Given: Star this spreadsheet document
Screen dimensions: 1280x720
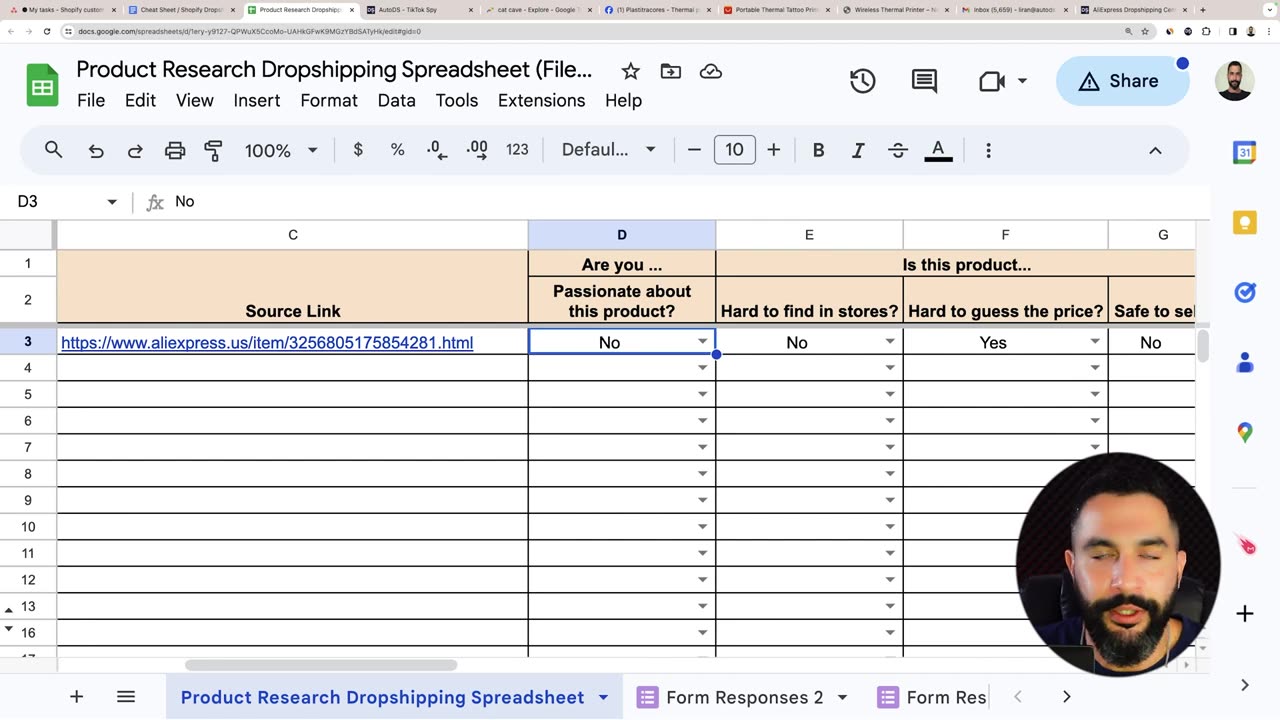Looking at the screenshot, I should [x=630, y=71].
